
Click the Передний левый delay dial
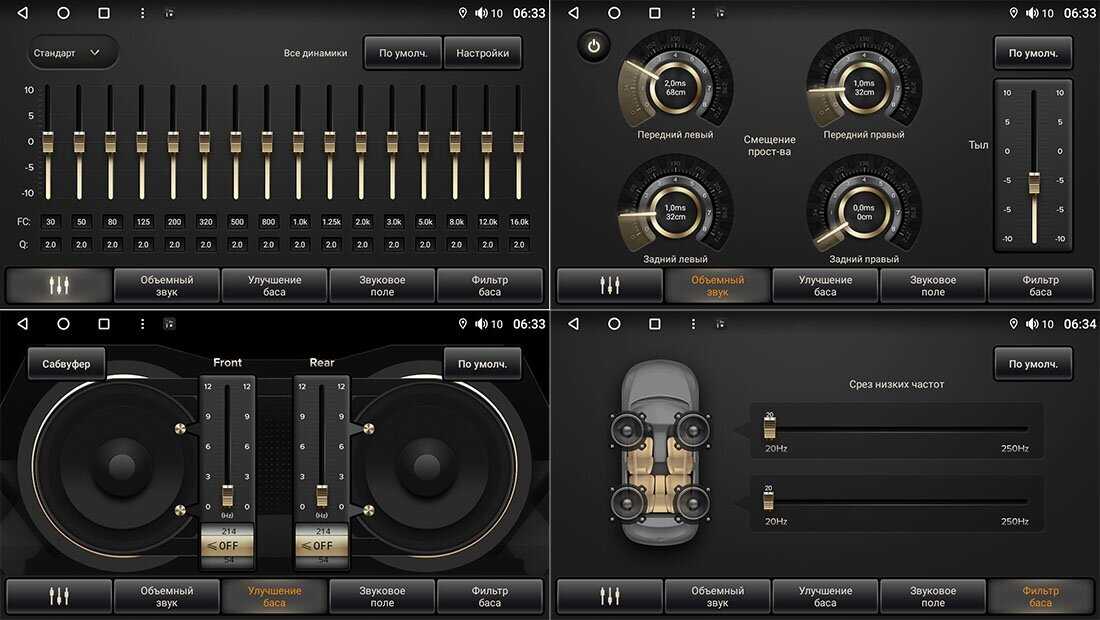675,87
